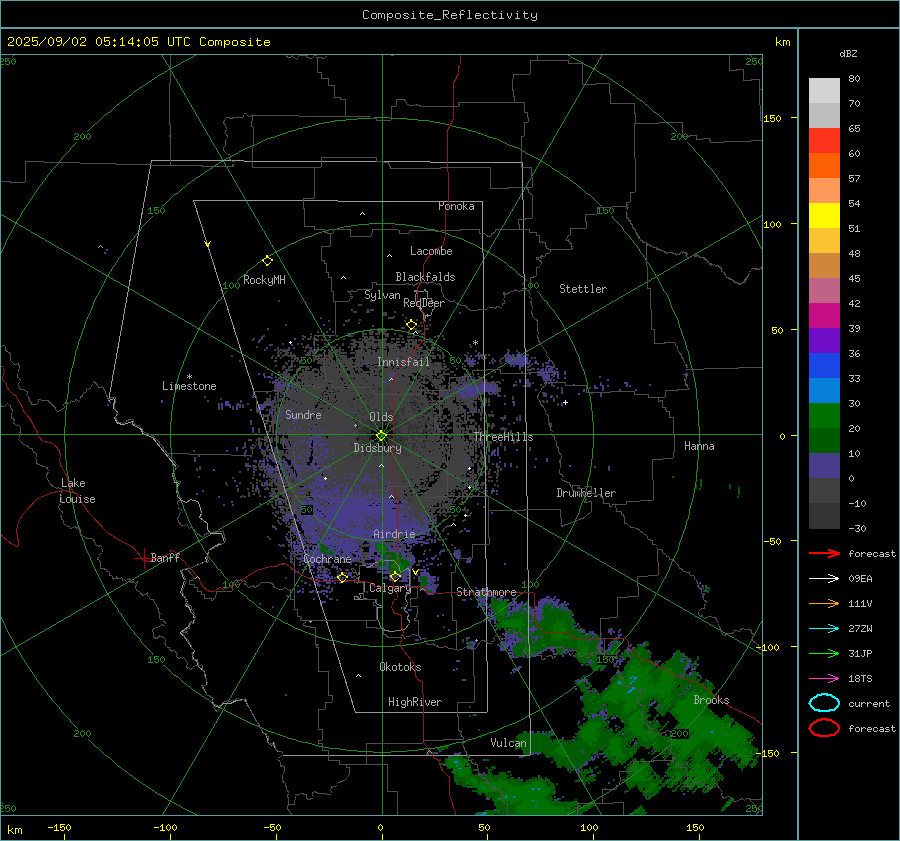Screen dimensions: 900x841
Task: Click the Composite_Reflectivity title
Action: [450, 15]
